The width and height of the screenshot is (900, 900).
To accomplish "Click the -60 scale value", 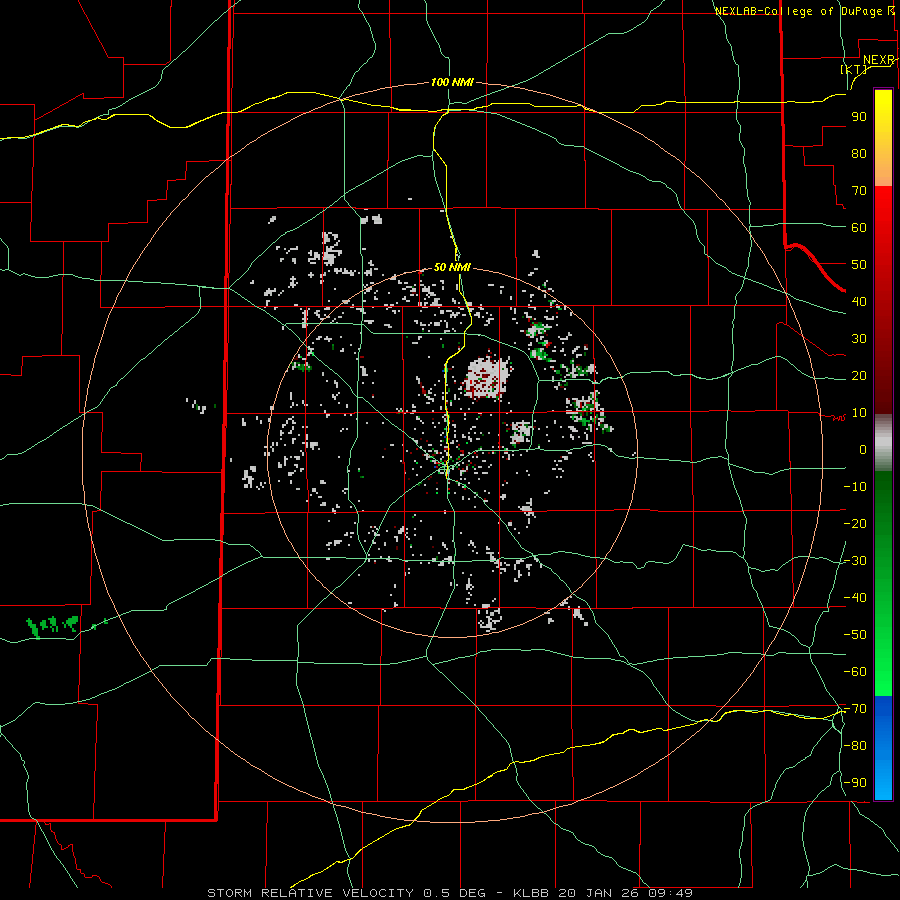I will click(855, 672).
